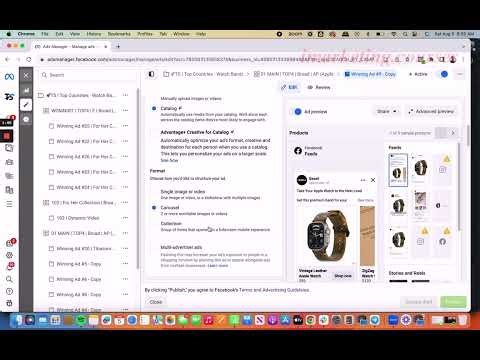The image size is (480, 360).
Task: Open Winning Ad Copy breadcrumb
Action: click(370, 74)
